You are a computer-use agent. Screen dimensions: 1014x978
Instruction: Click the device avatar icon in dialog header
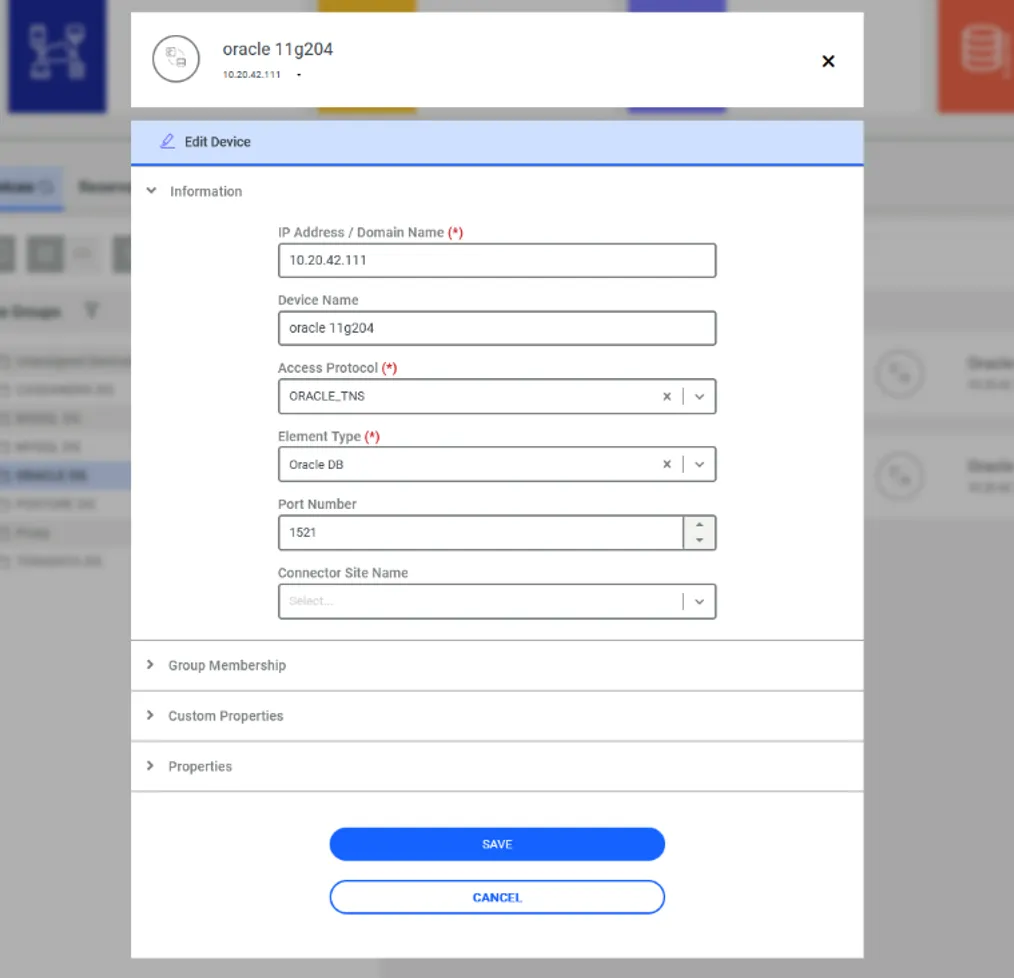176,59
